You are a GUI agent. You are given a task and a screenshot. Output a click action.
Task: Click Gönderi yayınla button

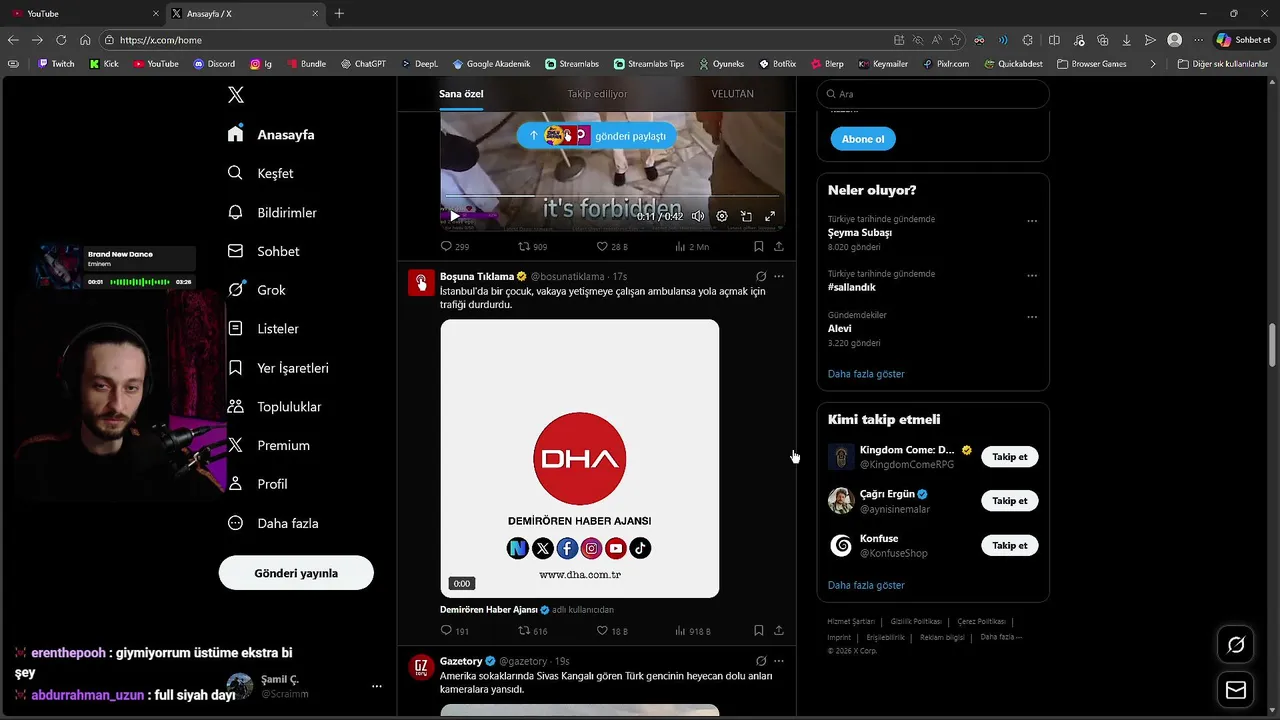(x=296, y=573)
